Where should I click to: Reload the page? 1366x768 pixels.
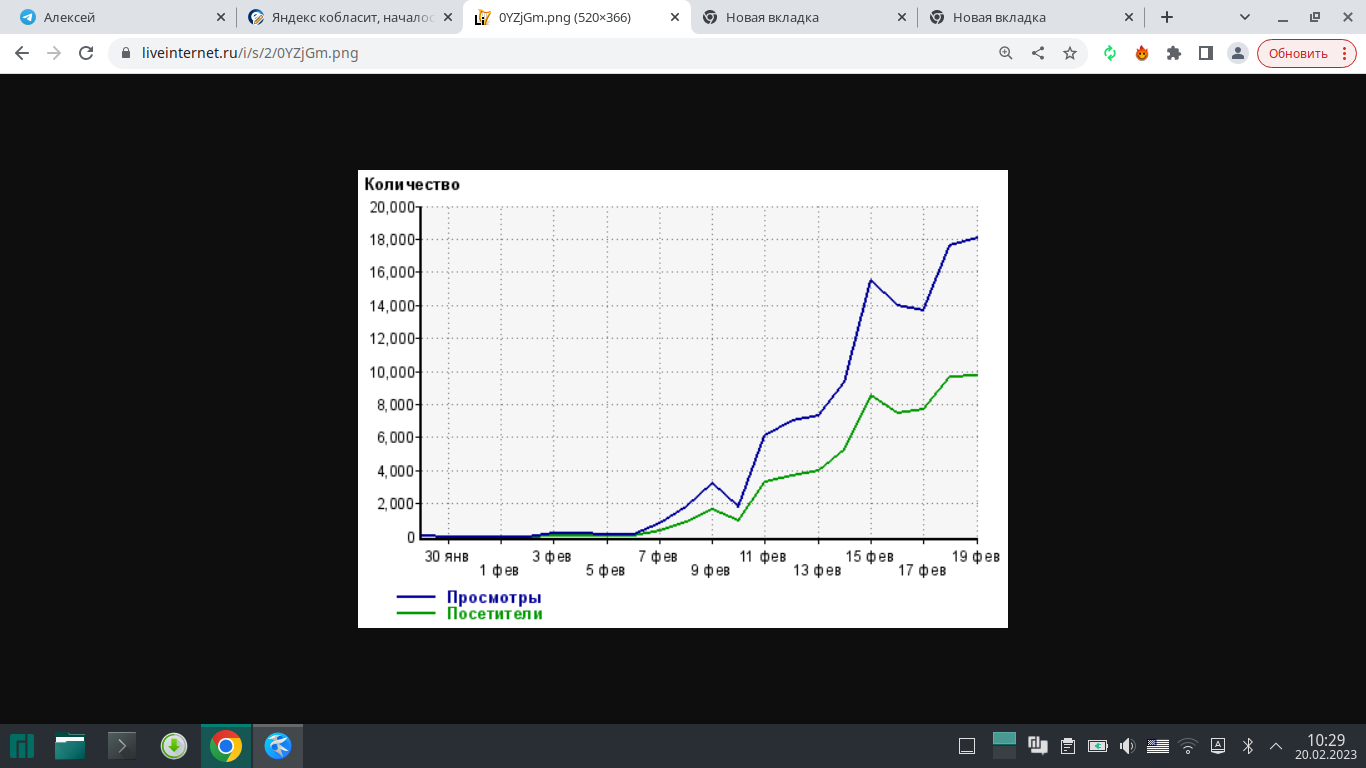(x=86, y=53)
